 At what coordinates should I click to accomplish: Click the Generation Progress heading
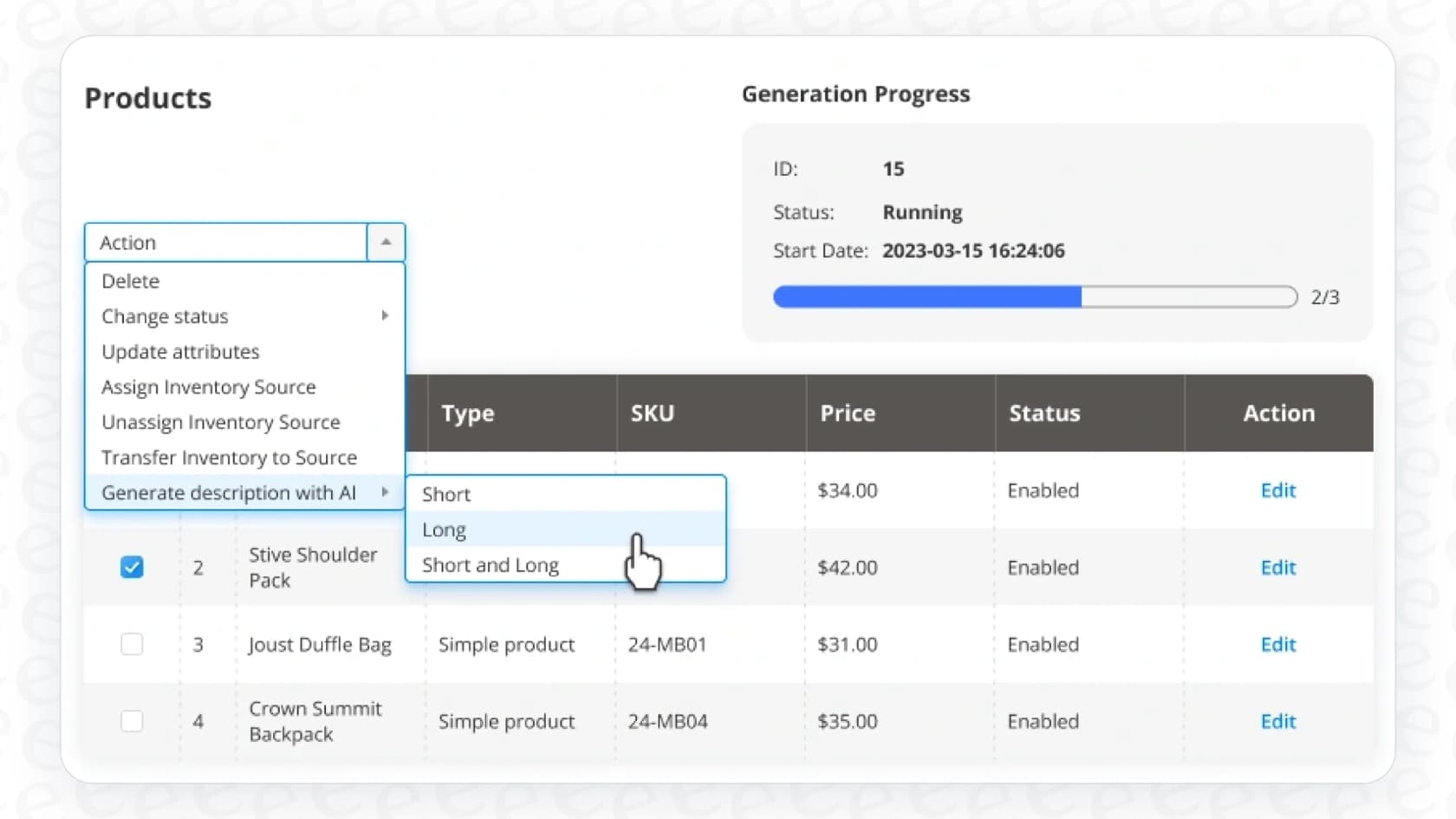[x=856, y=94]
